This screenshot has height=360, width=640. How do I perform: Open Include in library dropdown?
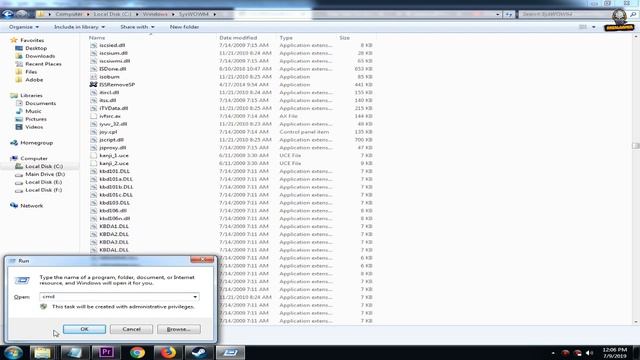[80, 27]
